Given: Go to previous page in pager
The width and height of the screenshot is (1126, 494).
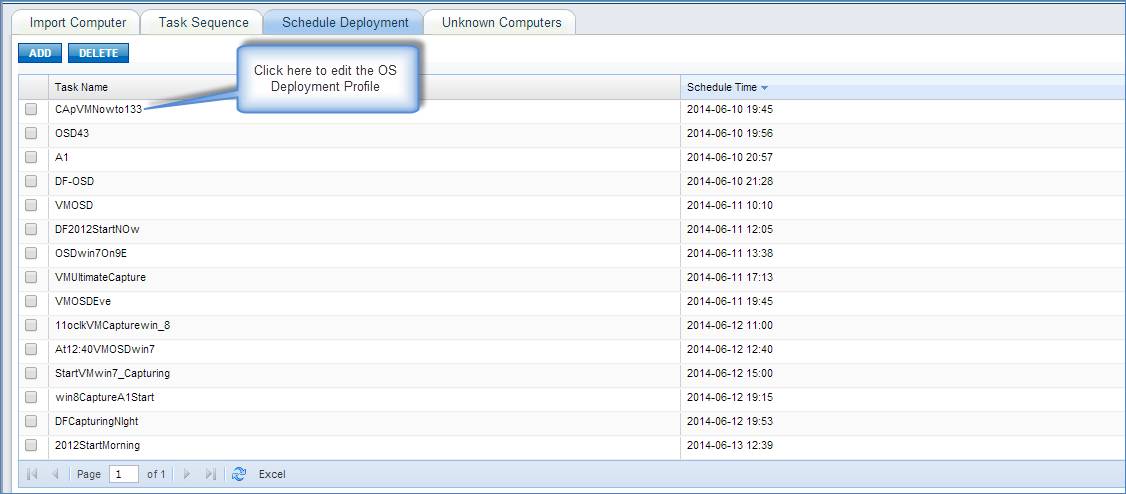Looking at the screenshot, I should (55, 474).
